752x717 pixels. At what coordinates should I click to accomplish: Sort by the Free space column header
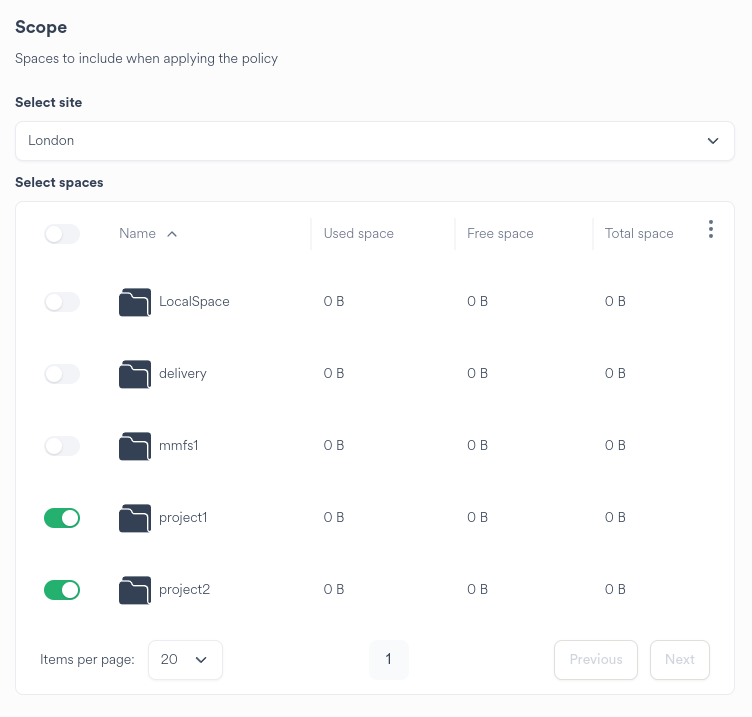click(x=500, y=234)
